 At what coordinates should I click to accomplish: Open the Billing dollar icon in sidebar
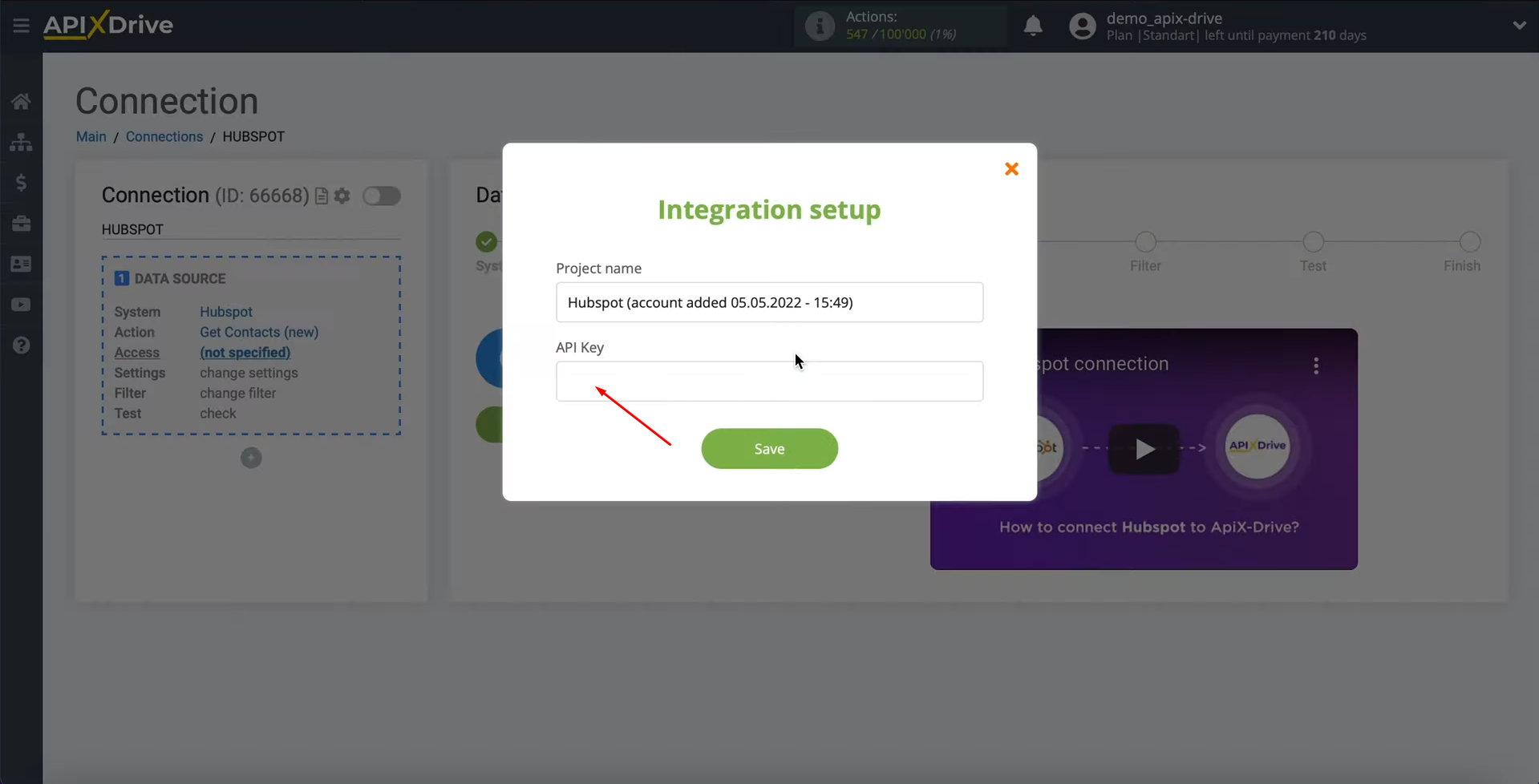click(21, 182)
